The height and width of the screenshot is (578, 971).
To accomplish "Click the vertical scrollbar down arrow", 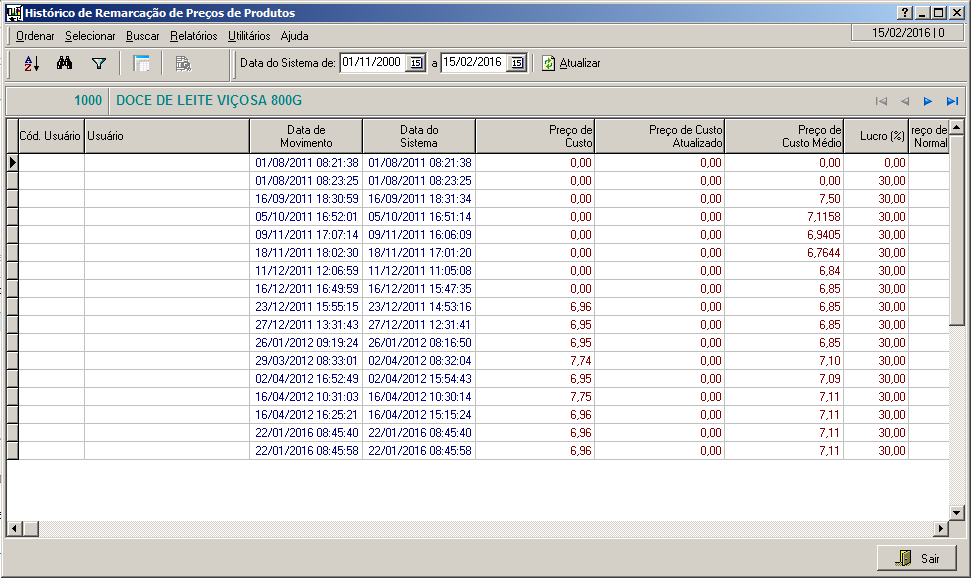I will coord(956,512).
